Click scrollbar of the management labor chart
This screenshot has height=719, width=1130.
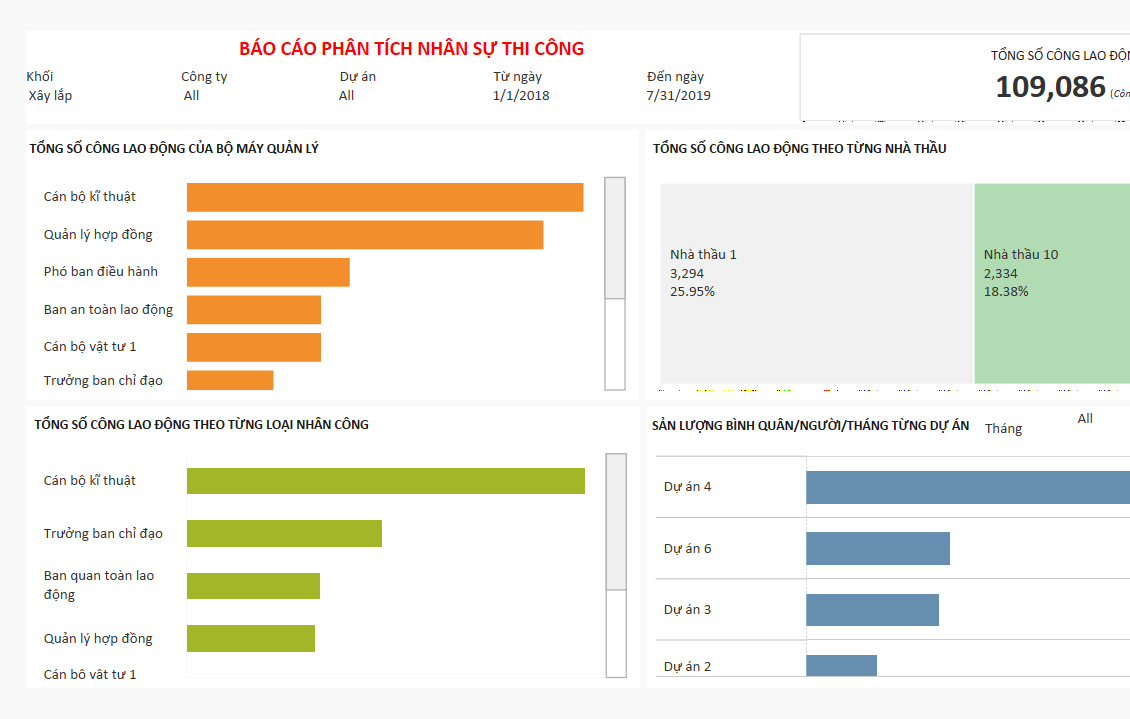click(x=615, y=238)
